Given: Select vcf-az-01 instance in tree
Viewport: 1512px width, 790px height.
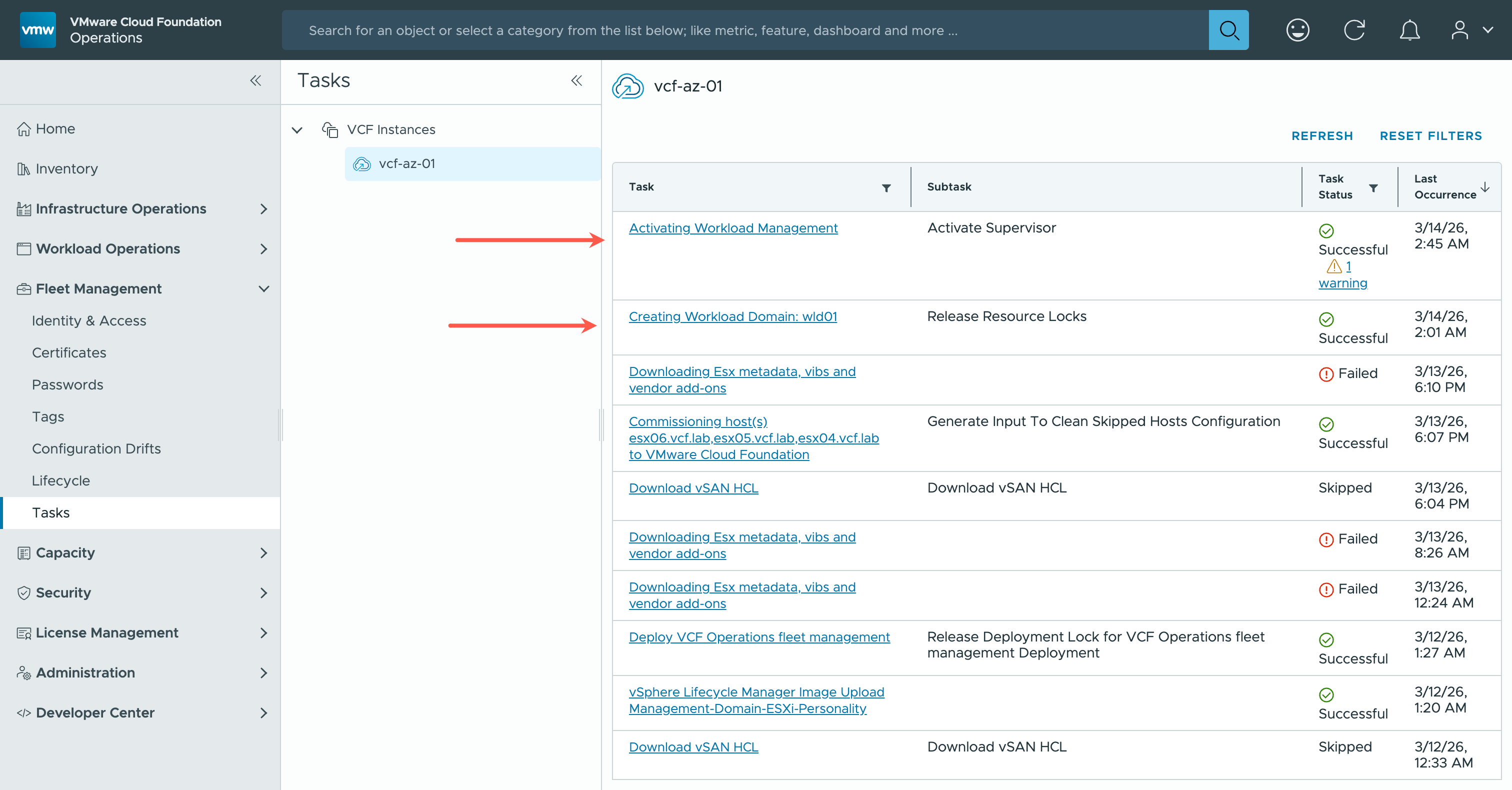Looking at the screenshot, I should [x=407, y=164].
